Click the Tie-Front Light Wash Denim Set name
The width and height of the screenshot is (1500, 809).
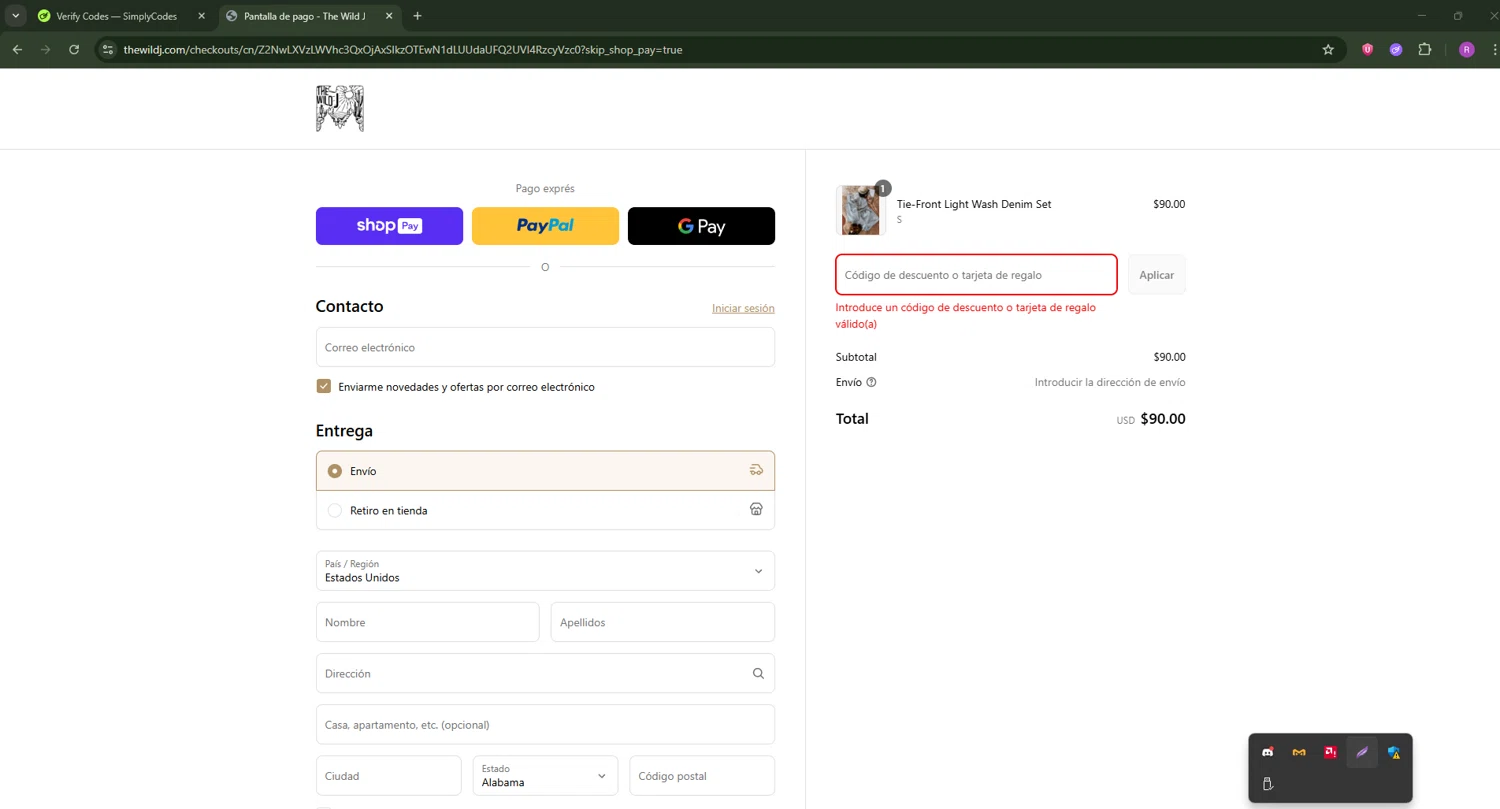(x=974, y=204)
